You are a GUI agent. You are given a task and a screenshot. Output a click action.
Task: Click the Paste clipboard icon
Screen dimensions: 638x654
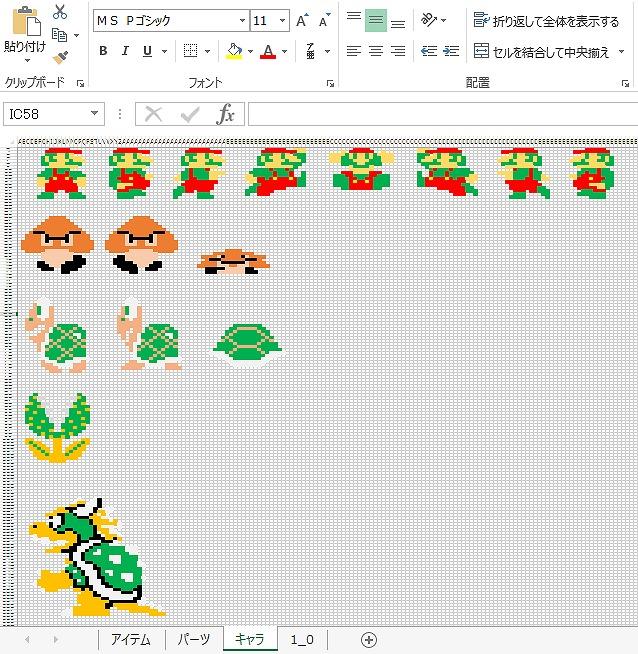24,27
